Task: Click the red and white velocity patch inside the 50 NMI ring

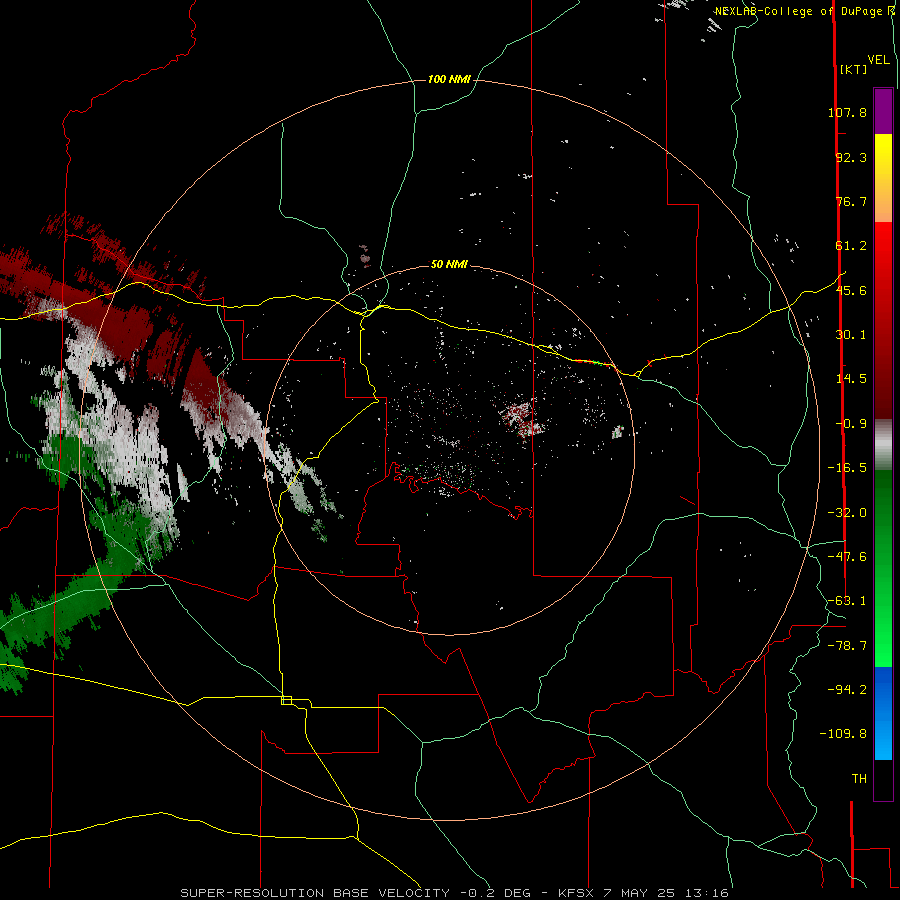Action: [522, 418]
